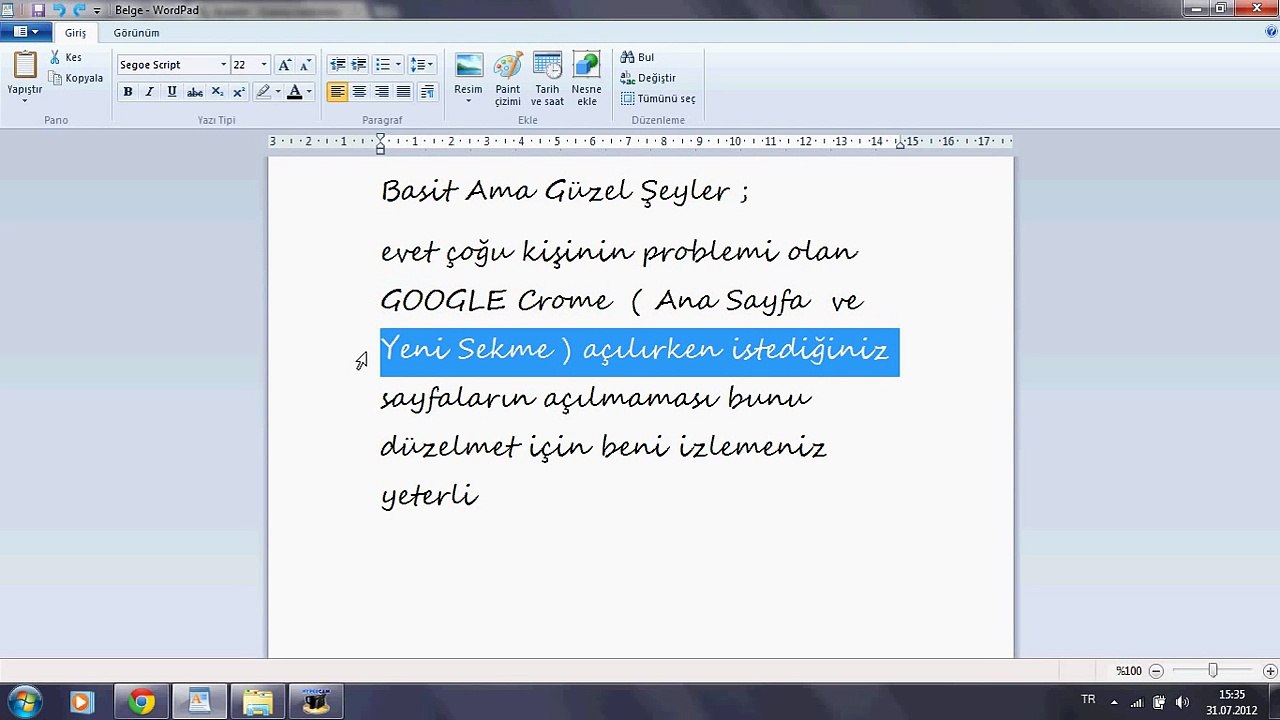Open highlight color dropdown arrow
Image resolution: width=1280 pixels, height=720 pixels.
[278, 92]
